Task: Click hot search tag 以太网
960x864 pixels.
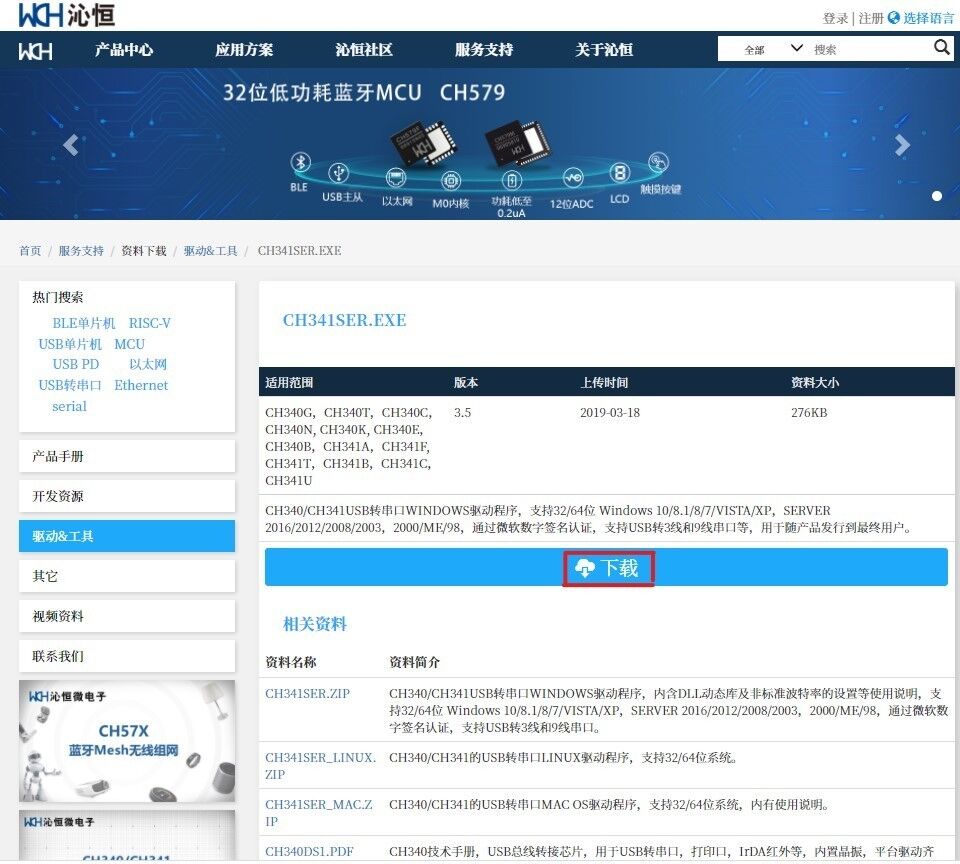Action: (x=148, y=364)
